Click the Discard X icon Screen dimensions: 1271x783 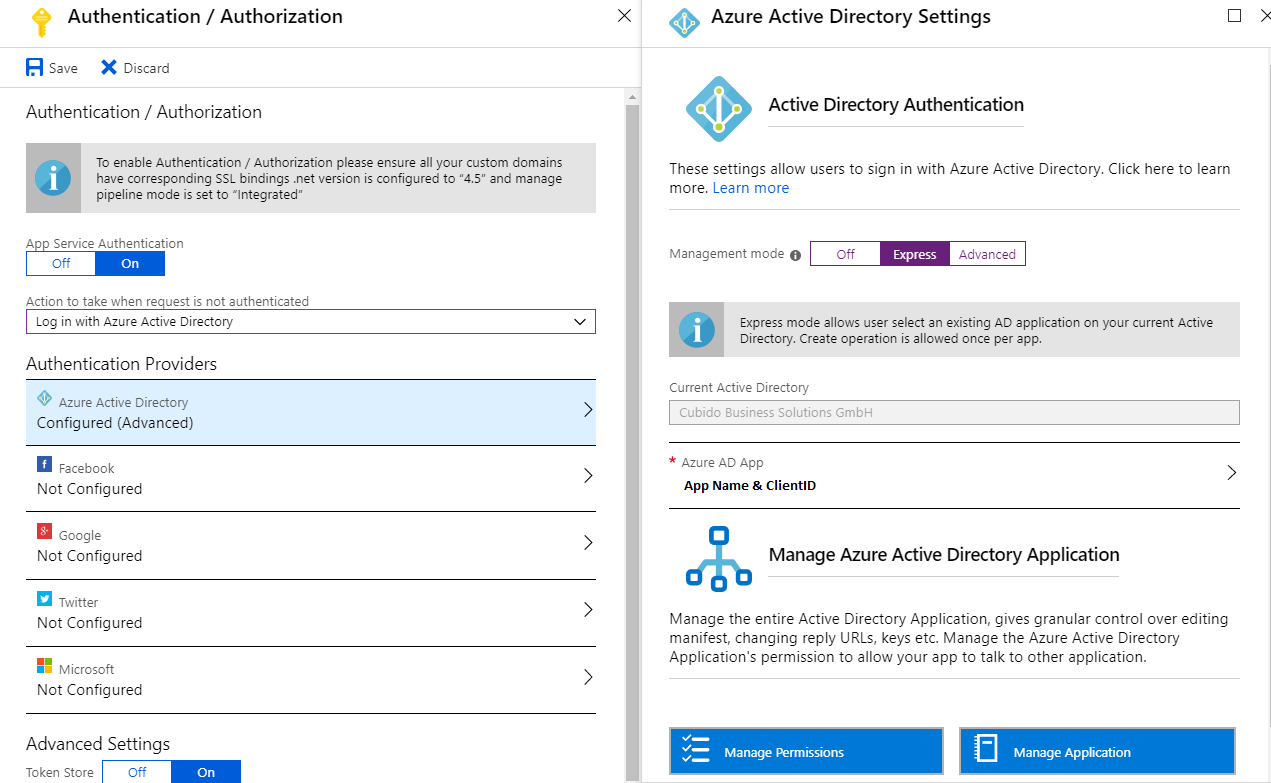coord(109,68)
